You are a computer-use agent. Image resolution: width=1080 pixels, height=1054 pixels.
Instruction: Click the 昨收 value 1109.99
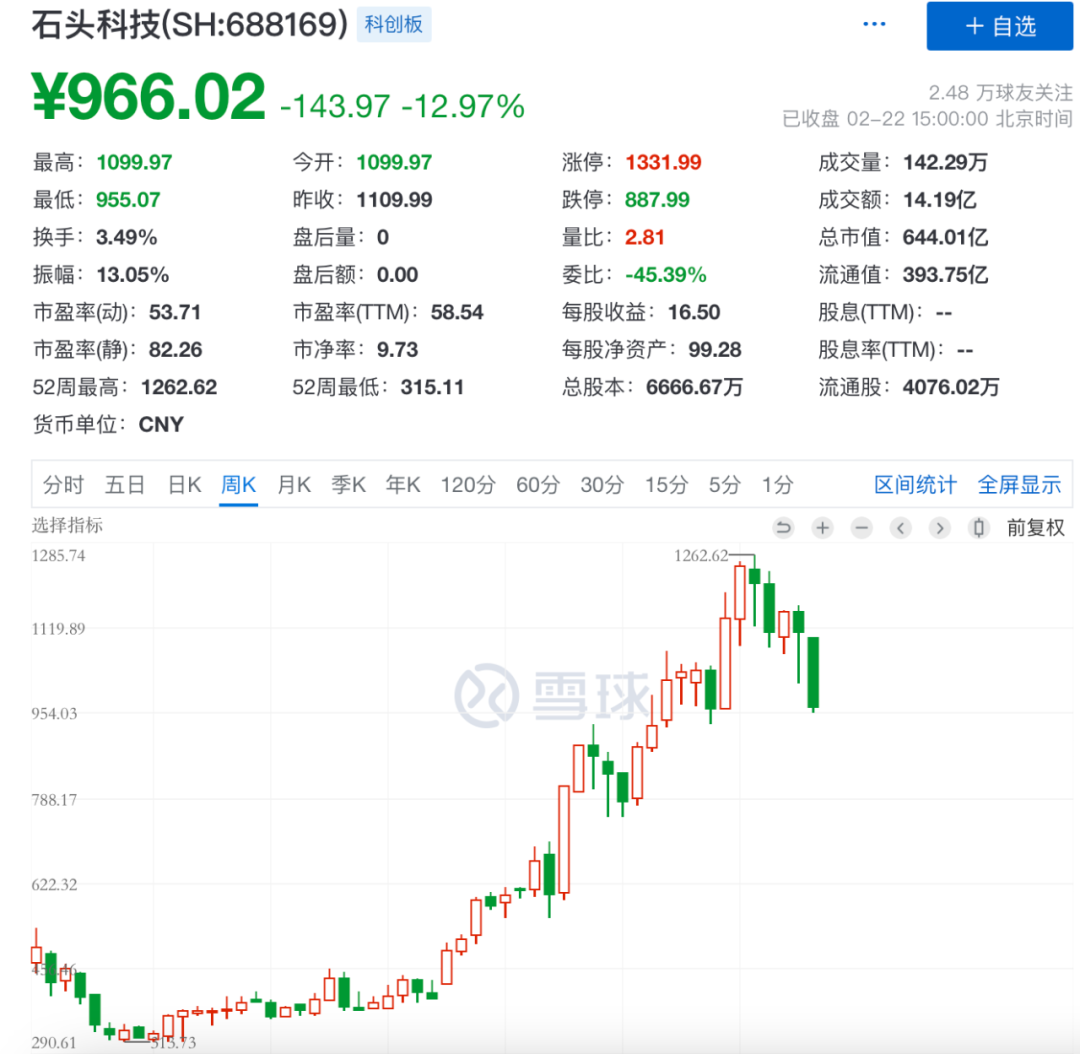(395, 200)
